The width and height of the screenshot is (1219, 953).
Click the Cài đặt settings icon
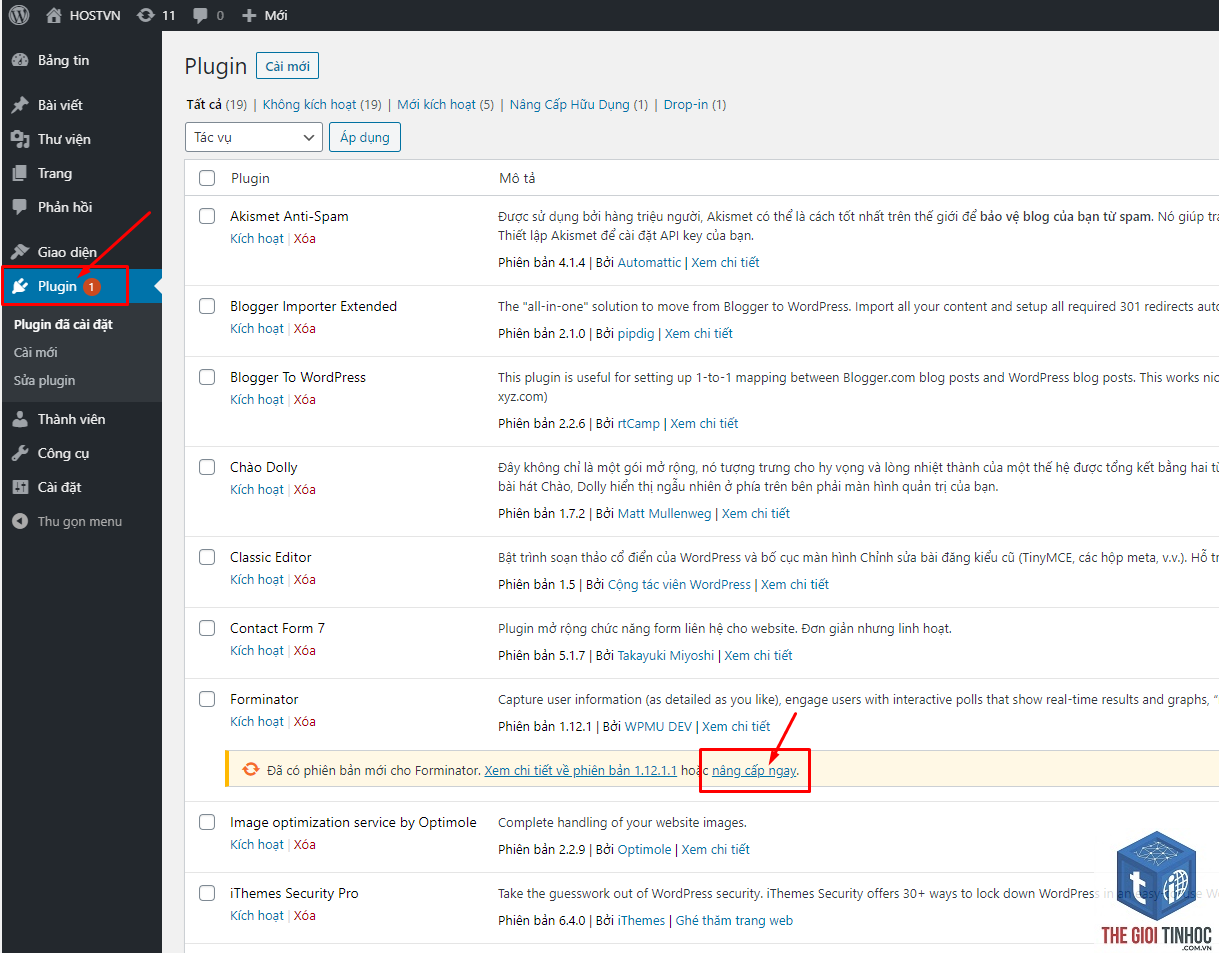pos(20,487)
